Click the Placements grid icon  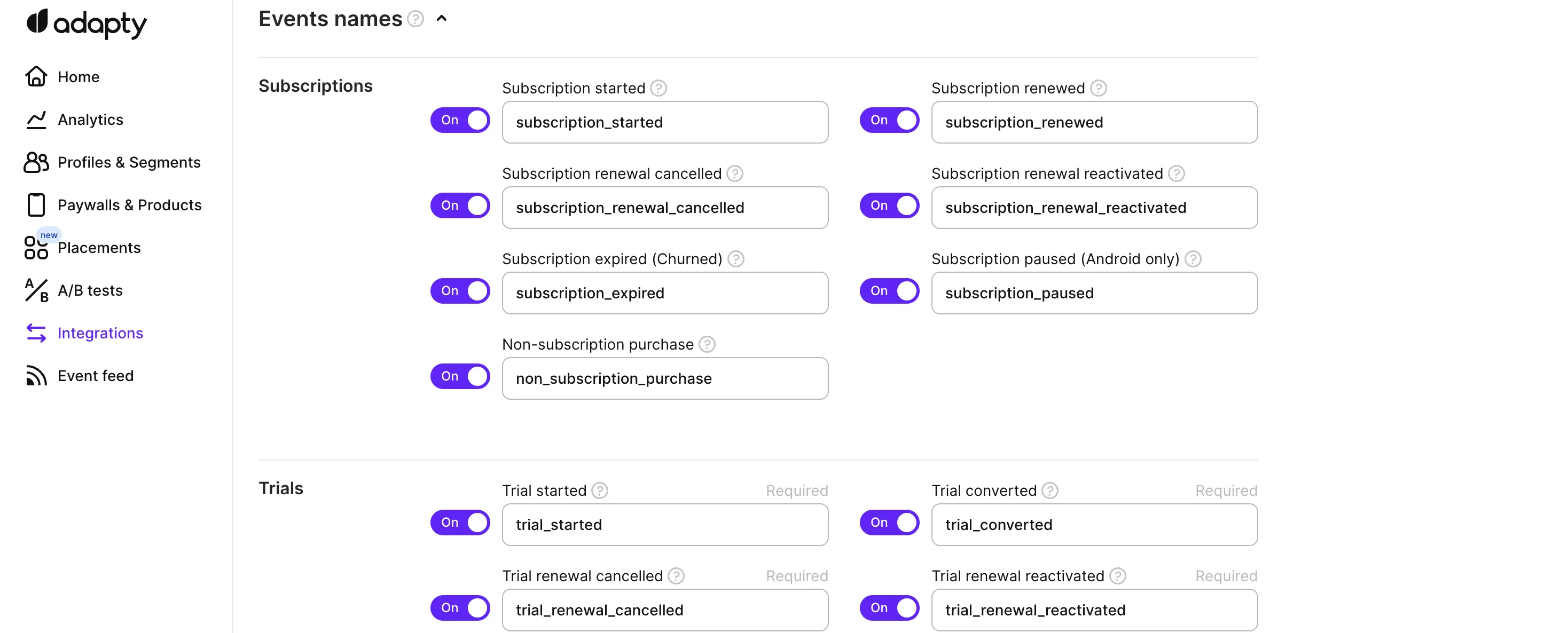tap(36, 248)
